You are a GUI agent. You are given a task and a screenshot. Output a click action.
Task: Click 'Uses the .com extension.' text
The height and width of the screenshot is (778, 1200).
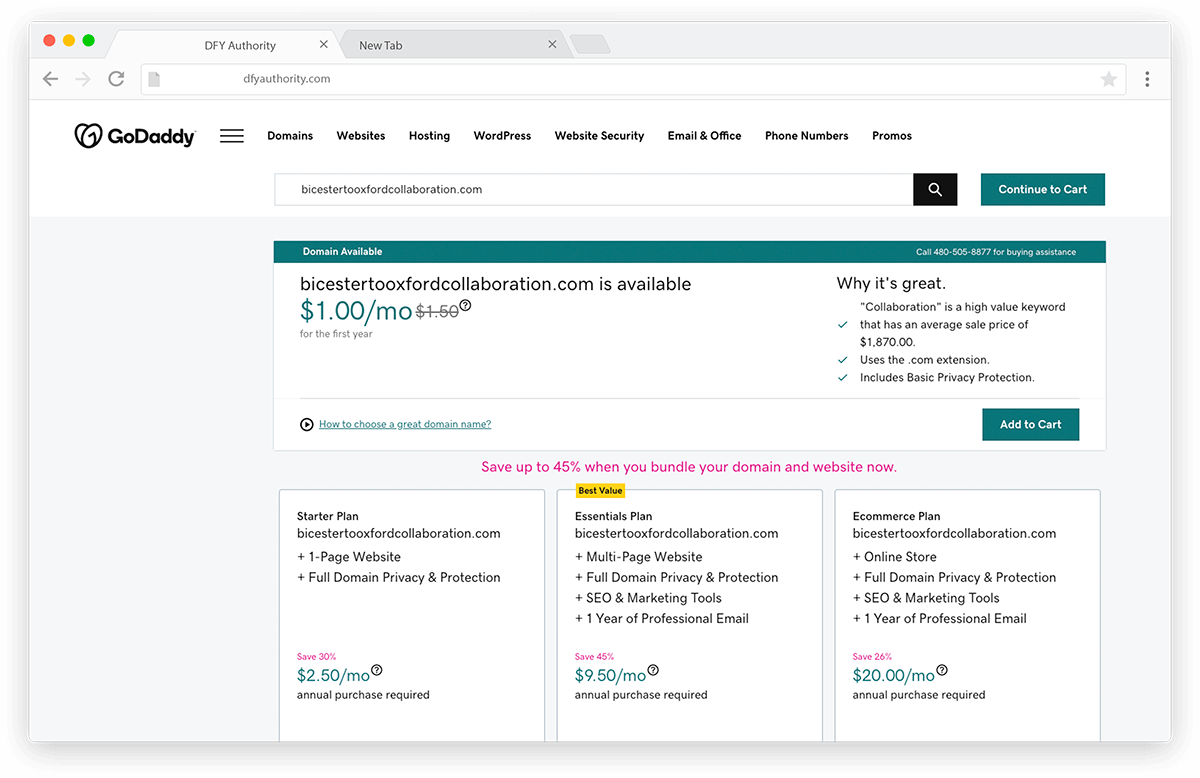[924, 360]
